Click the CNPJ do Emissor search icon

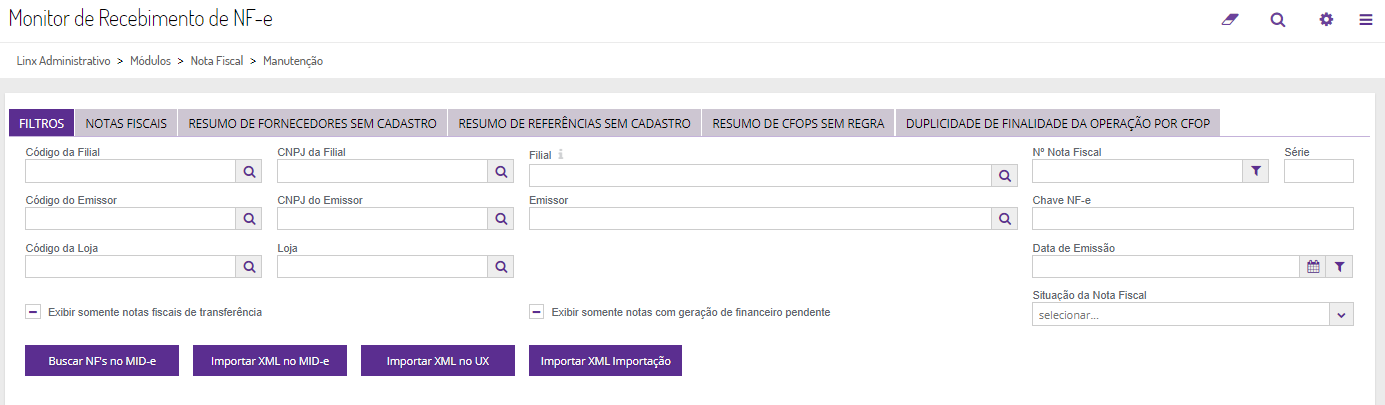[501, 219]
